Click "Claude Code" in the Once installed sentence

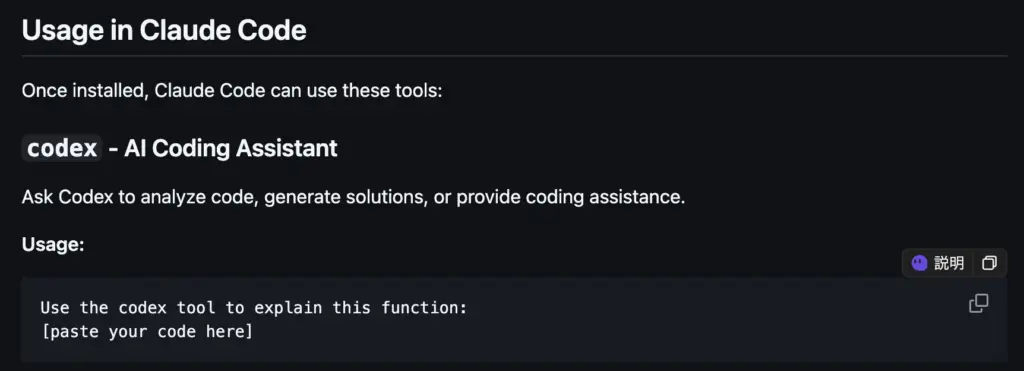coord(210,90)
